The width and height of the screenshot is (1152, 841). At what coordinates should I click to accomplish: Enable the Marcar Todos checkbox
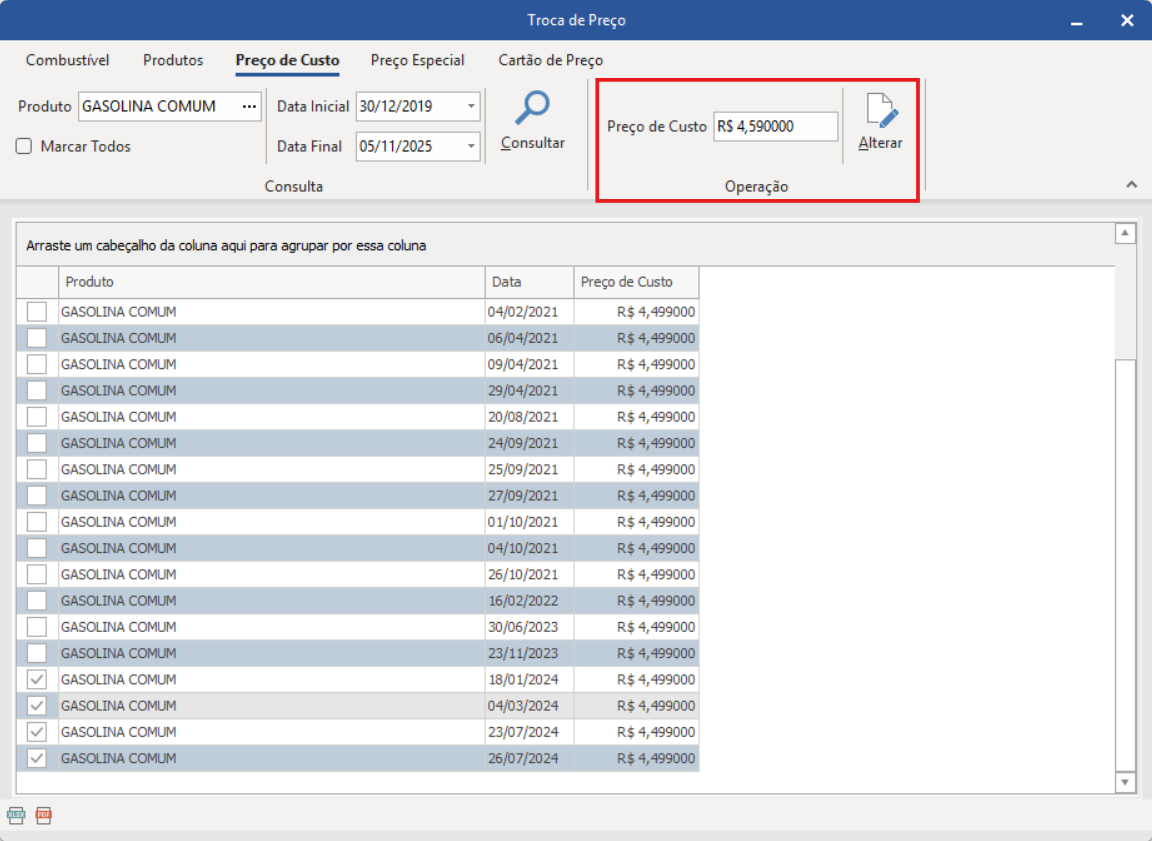click(24, 147)
